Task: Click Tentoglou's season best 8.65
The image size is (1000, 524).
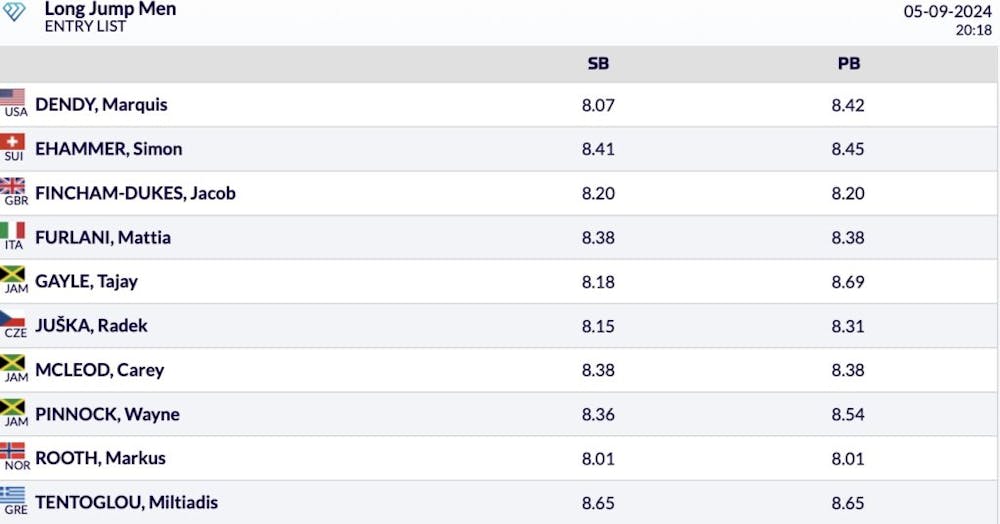Action: point(598,502)
